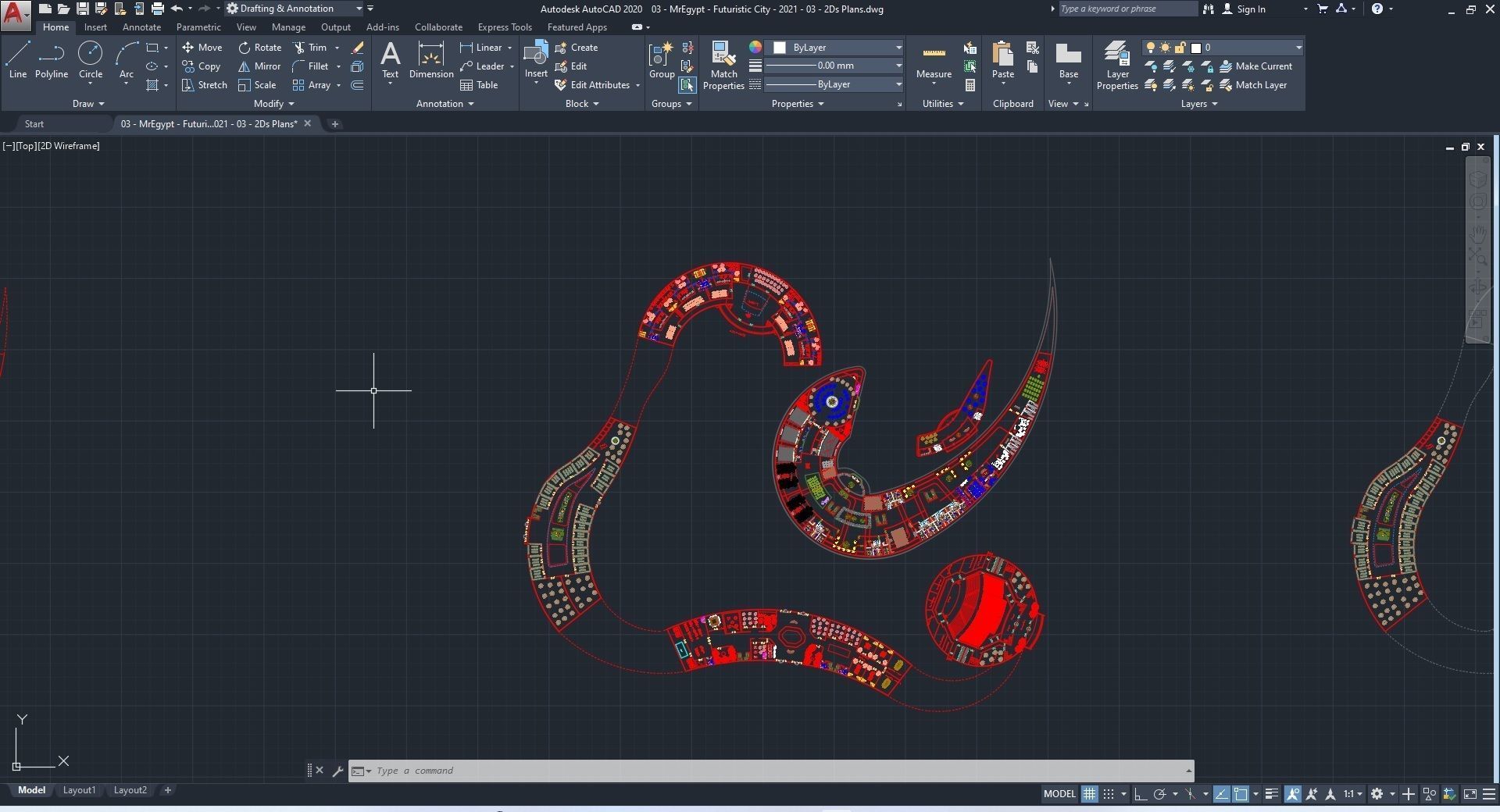Expand the Annotation panel
Screen dimensions: 1500x812
[x=445, y=104]
